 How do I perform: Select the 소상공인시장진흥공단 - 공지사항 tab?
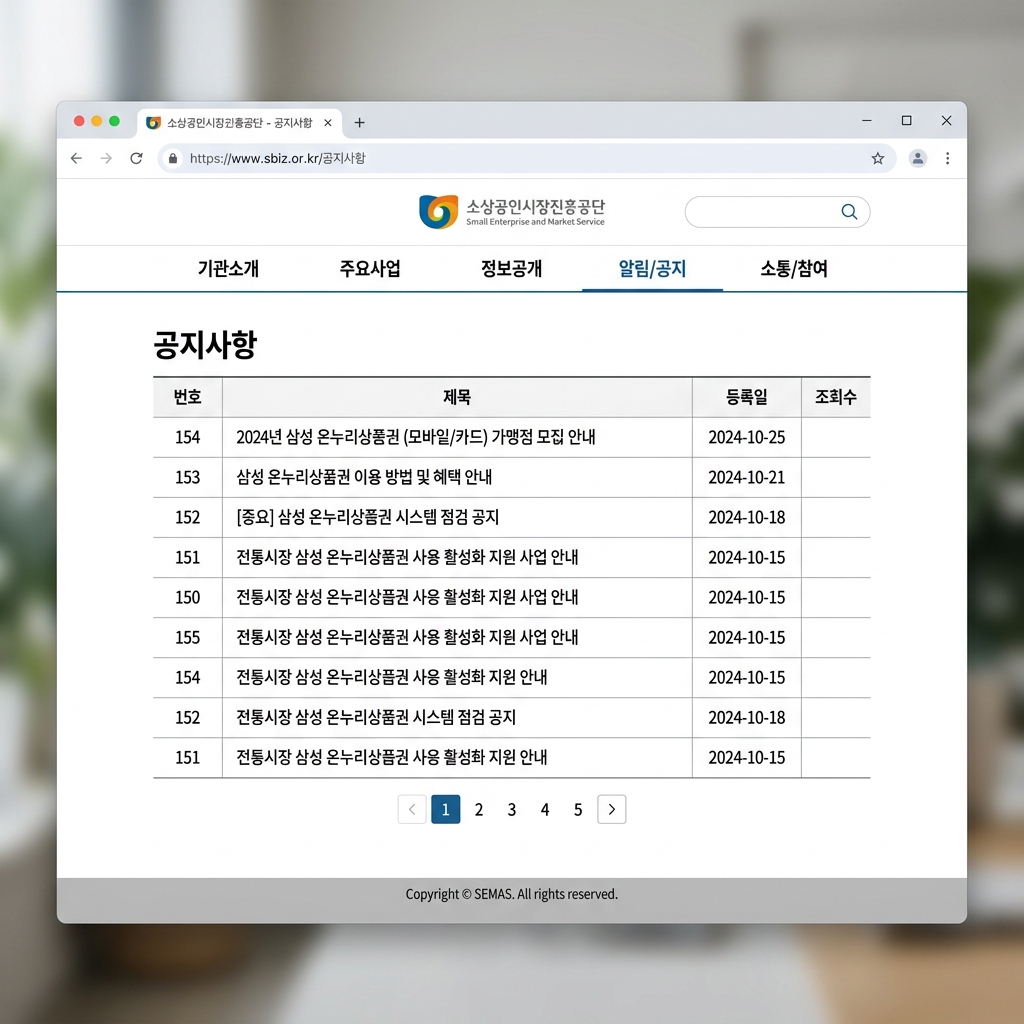pyautogui.click(x=239, y=123)
